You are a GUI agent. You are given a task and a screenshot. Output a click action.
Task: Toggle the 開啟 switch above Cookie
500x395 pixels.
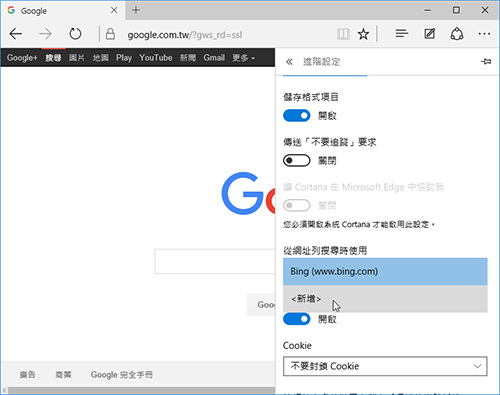pyautogui.click(x=296, y=319)
